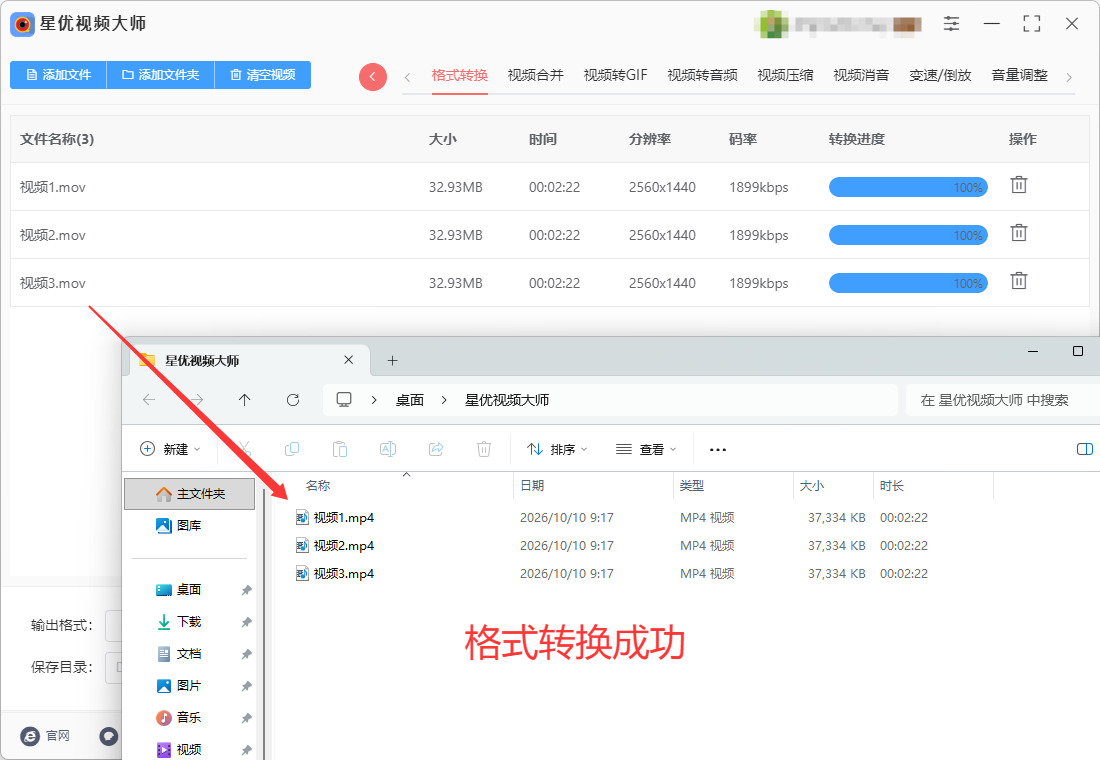
Task: Open the 排序 sort dropdown
Action: (x=557, y=449)
